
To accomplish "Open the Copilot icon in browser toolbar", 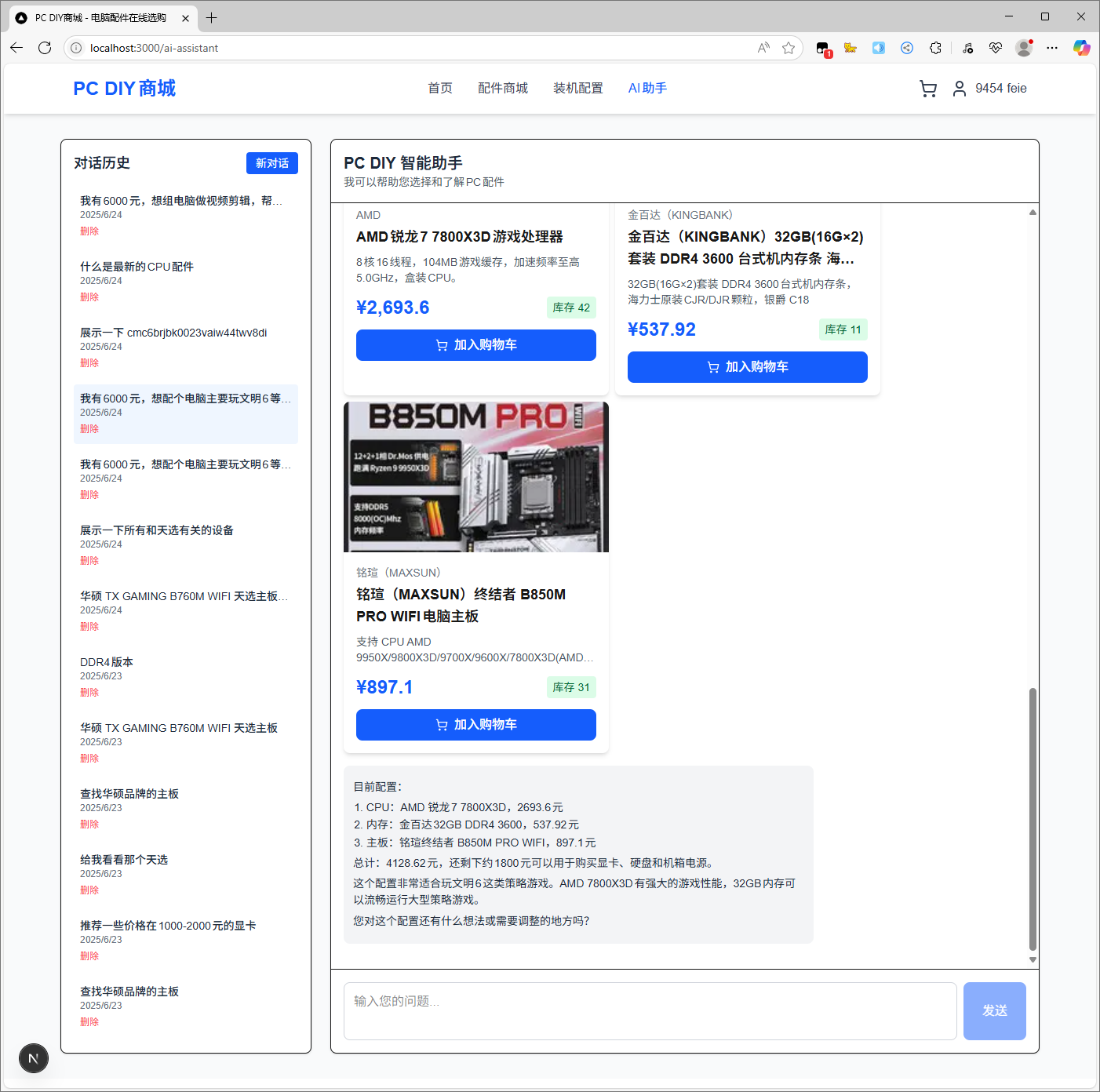I will [x=1081, y=48].
